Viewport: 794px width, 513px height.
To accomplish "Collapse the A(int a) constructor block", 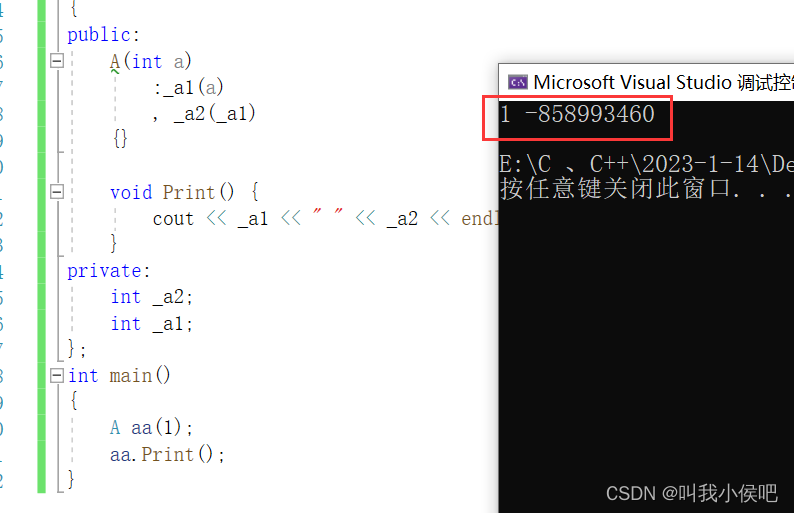I will click(57, 61).
